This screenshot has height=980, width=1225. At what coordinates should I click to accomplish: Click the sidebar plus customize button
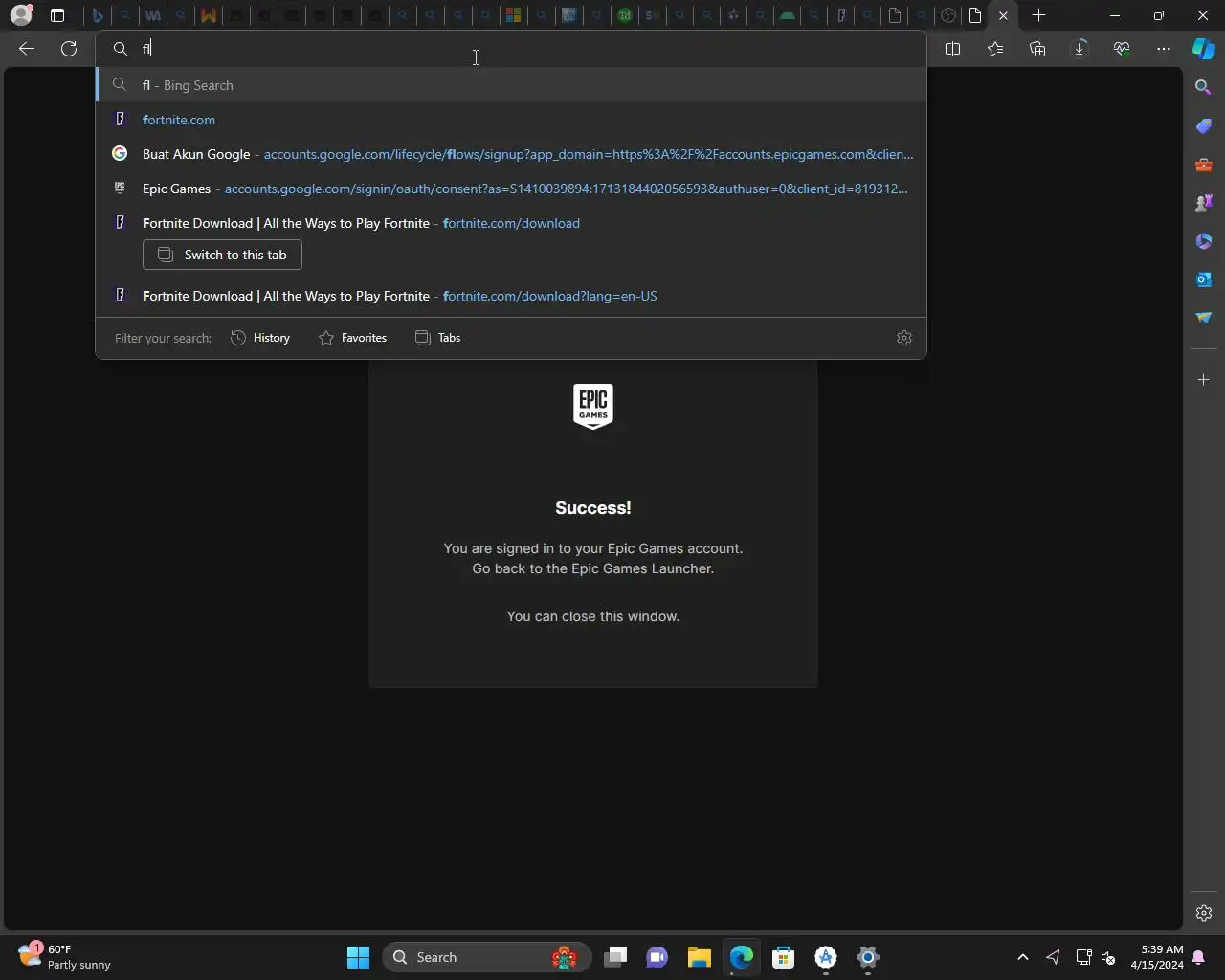pyautogui.click(x=1204, y=380)
